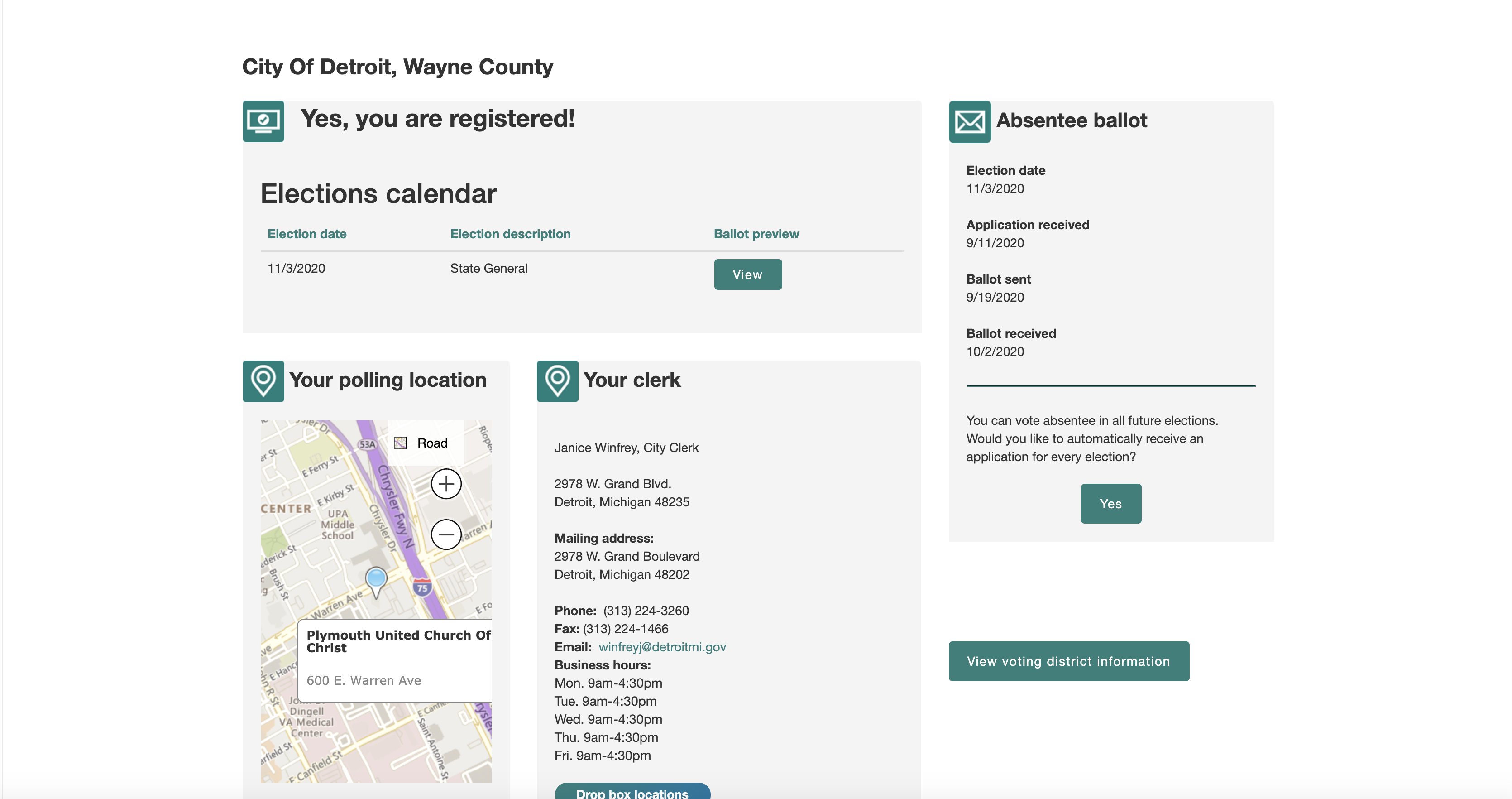Click the Ballot preview column header
This screenshot has height=799, width=1512.
point(756,234)
